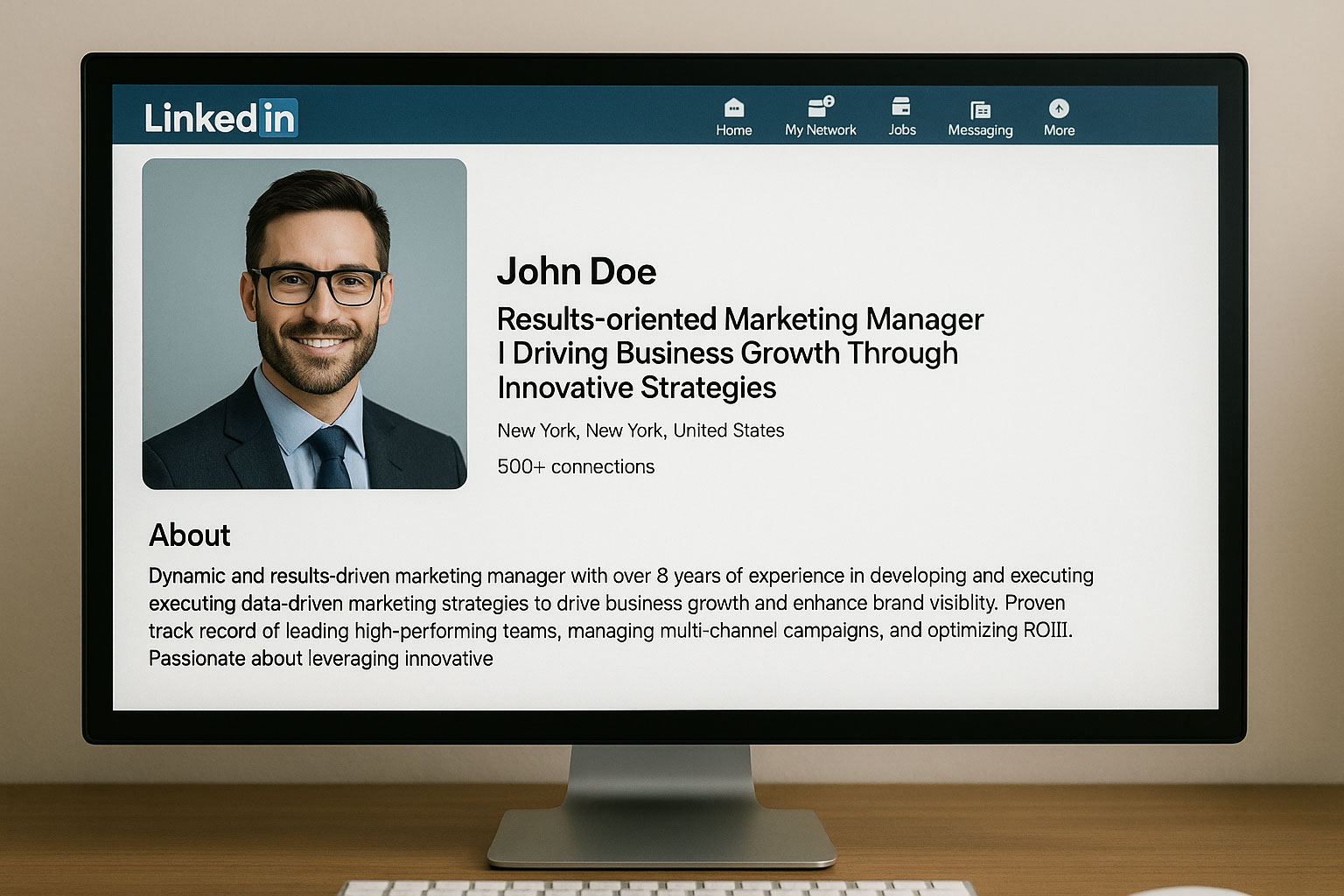Screen dimensions: 1344x896
Task: Select the Jobs briefcase icon
Action: click(900, 106)
